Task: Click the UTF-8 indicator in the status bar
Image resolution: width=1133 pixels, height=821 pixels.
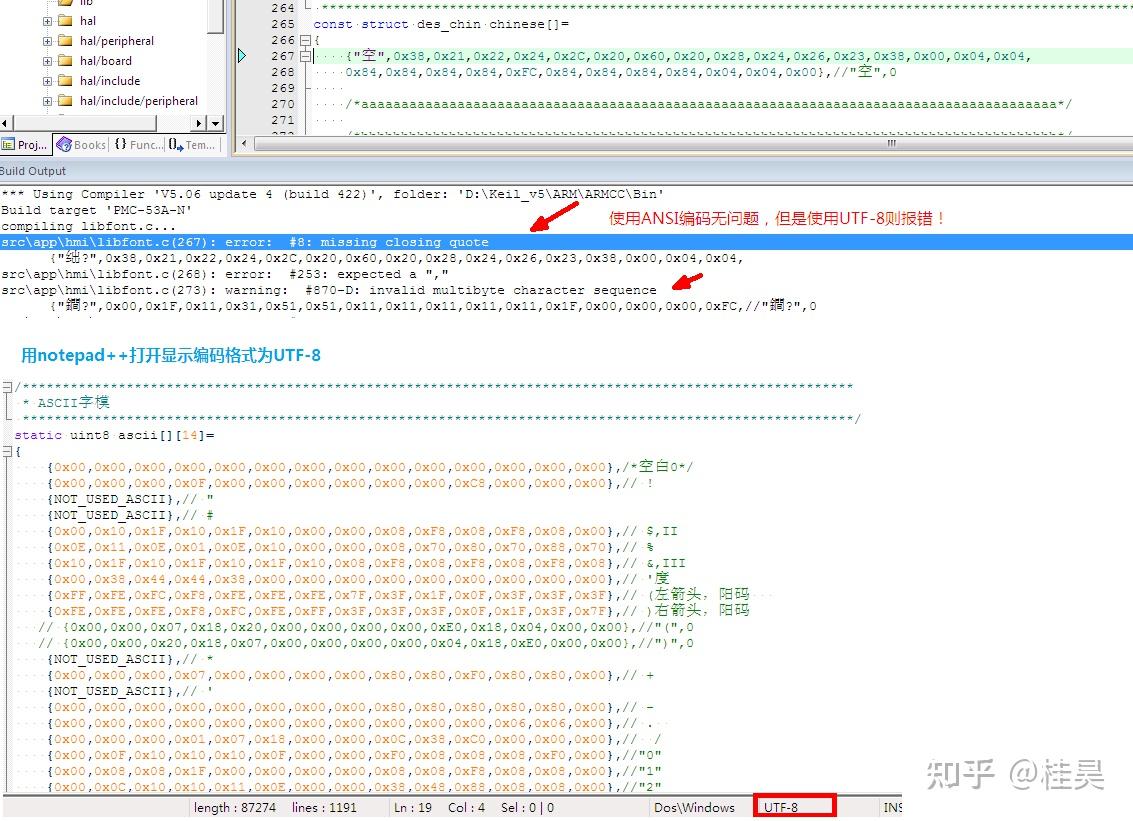Action: tap(793, 807)
